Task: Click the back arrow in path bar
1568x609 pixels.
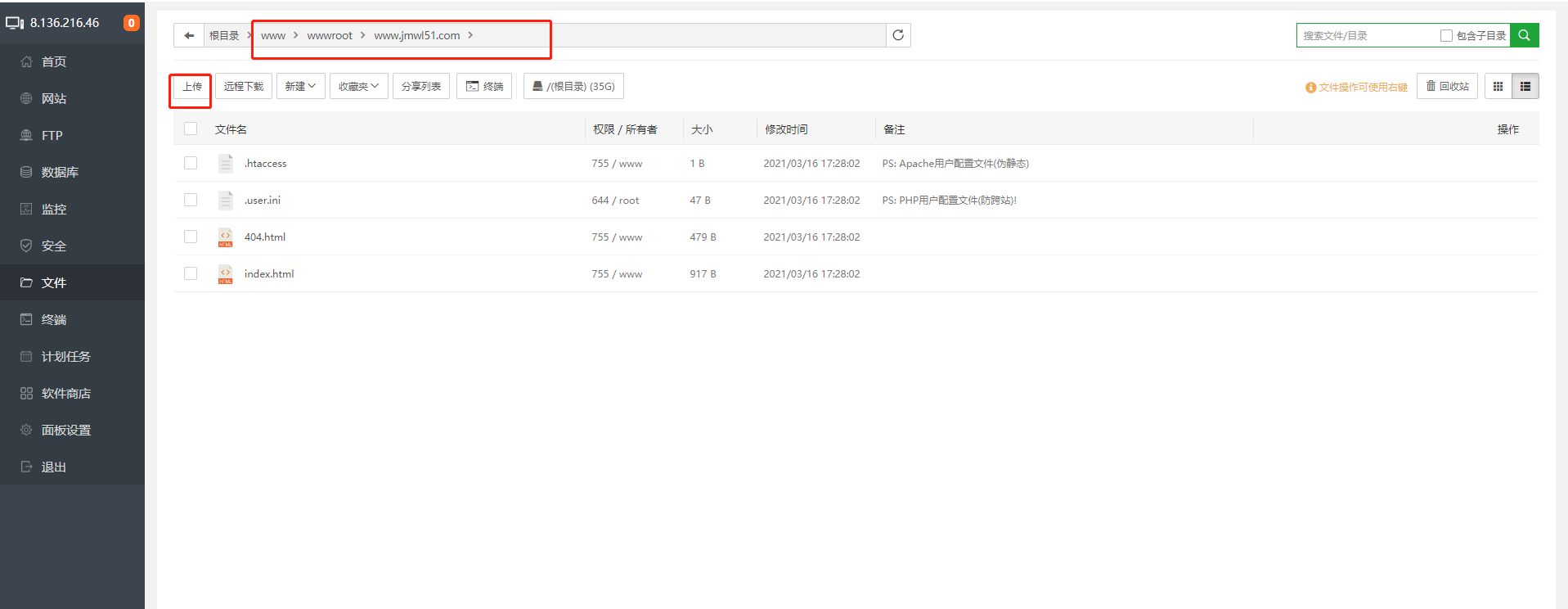Action: (189, 35)
